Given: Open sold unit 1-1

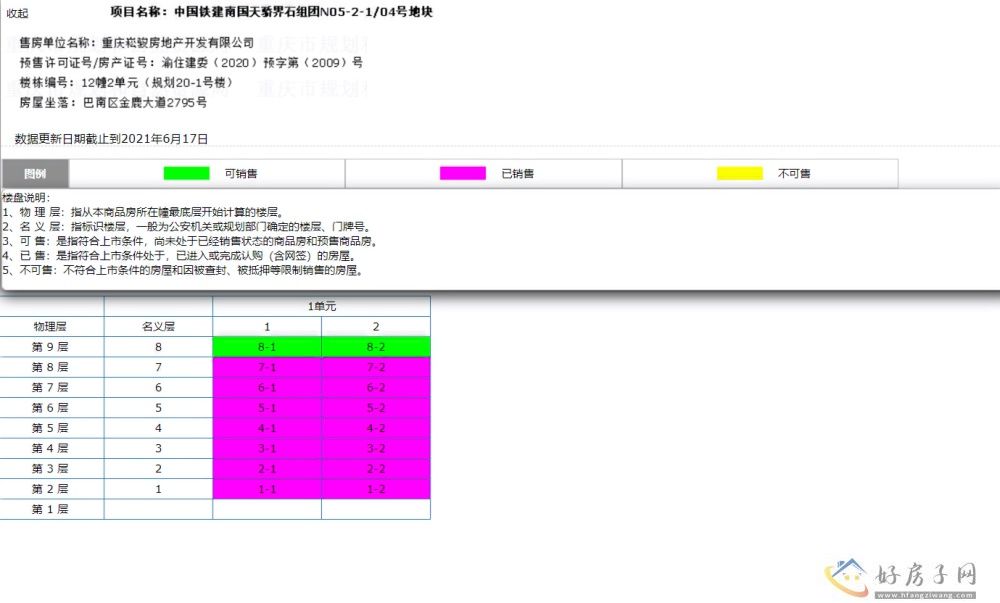Looking at the screenshot, I should tap(267, 489).
